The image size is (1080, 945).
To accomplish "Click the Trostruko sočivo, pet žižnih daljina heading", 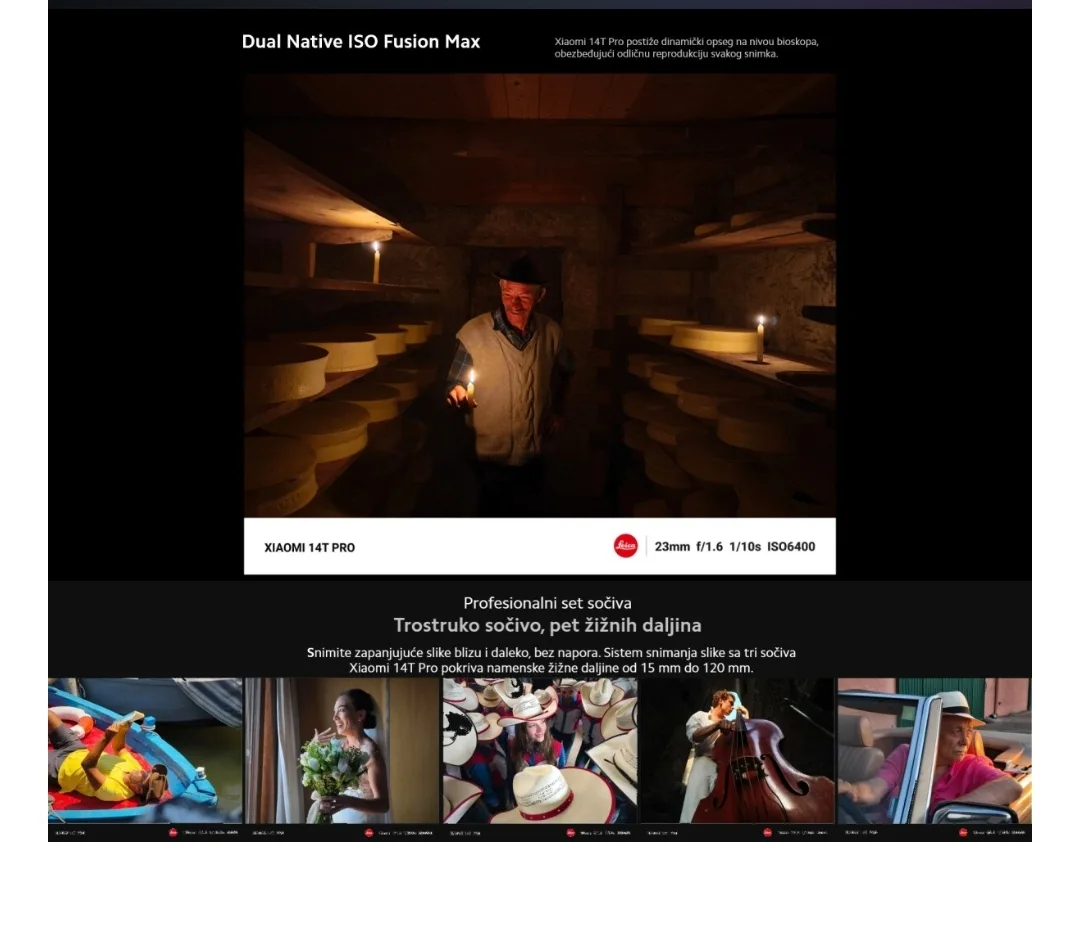I will pyautogui.click(x=547, y=626).
